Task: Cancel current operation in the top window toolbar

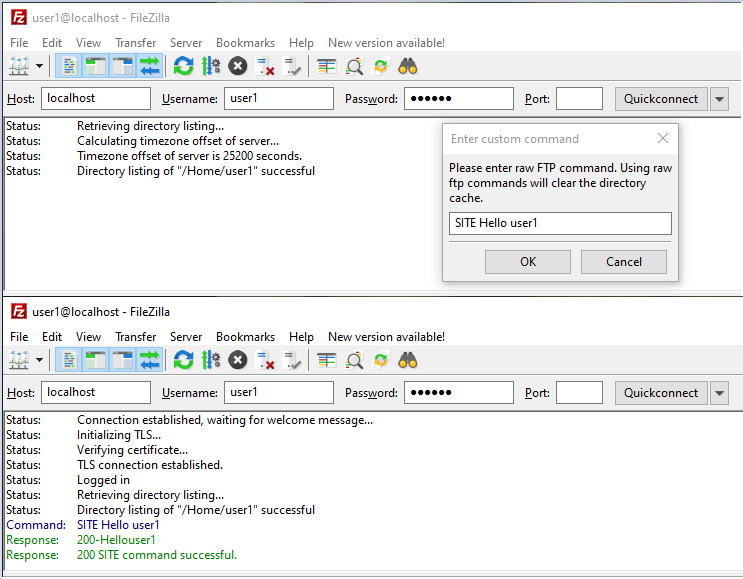Action: tap(238, 67)
